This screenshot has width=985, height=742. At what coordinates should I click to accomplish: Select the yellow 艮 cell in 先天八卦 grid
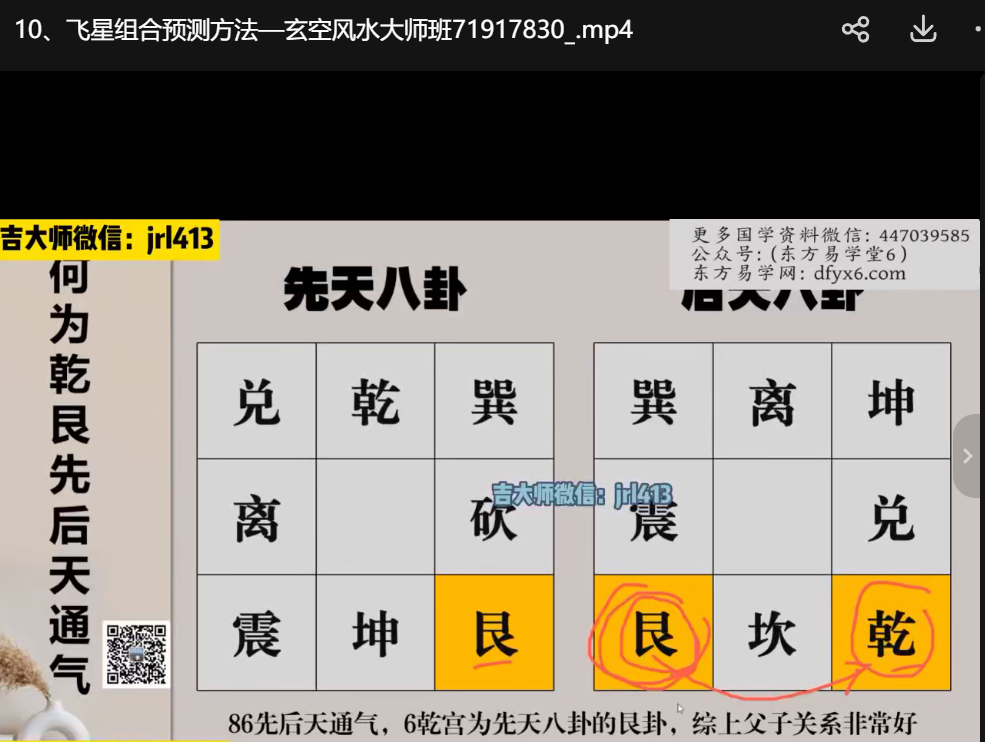coord(494,633)
